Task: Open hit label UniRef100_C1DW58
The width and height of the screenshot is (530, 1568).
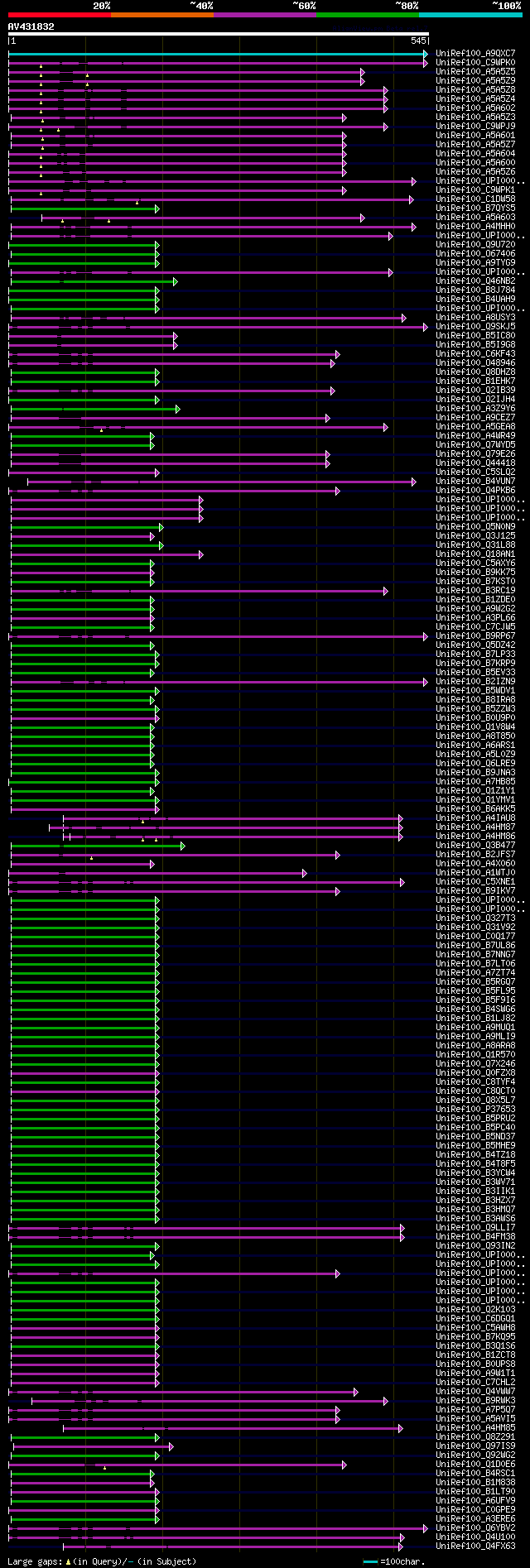Action: tap(475, 199)
